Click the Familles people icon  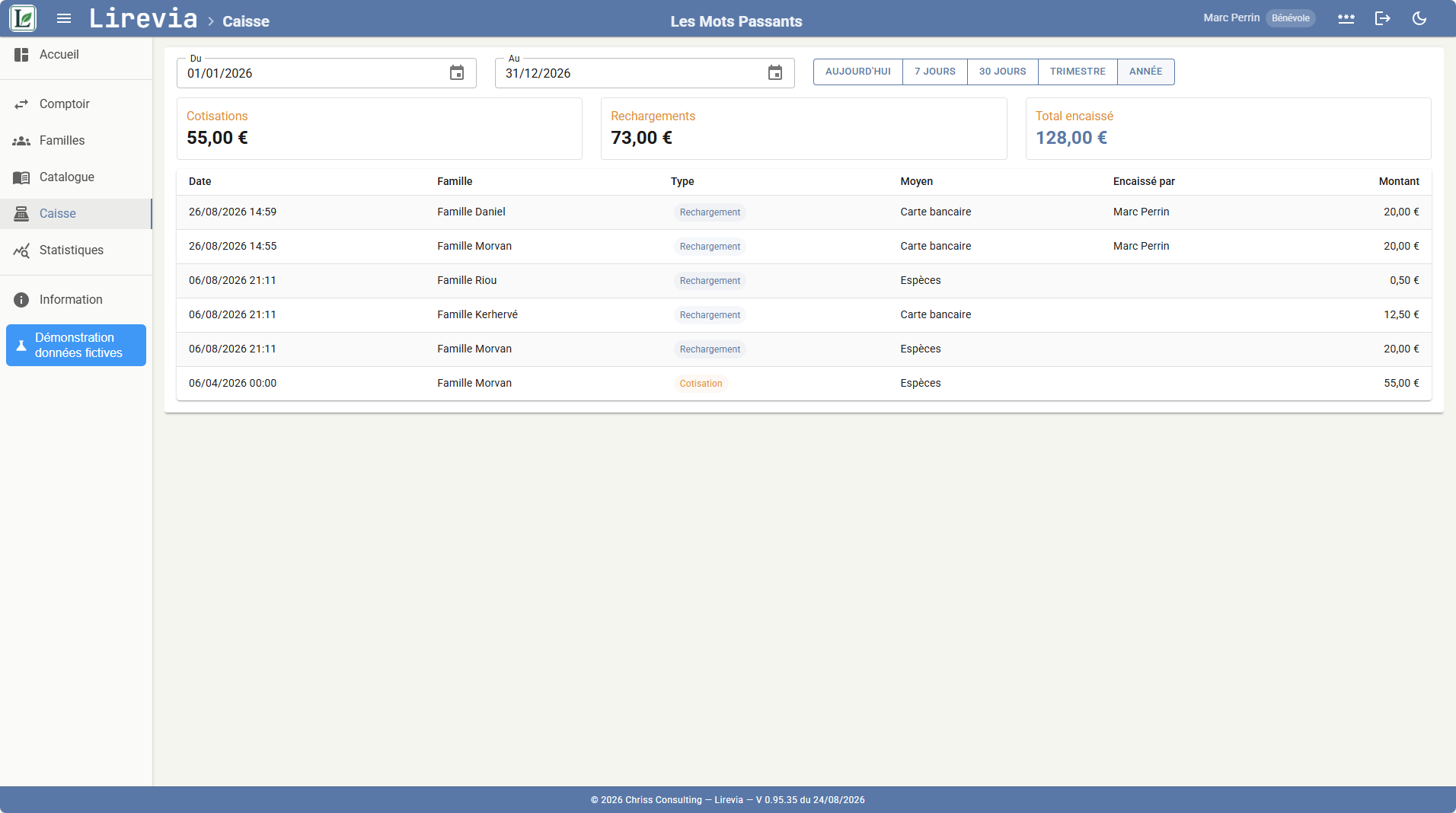pos(21,141)
